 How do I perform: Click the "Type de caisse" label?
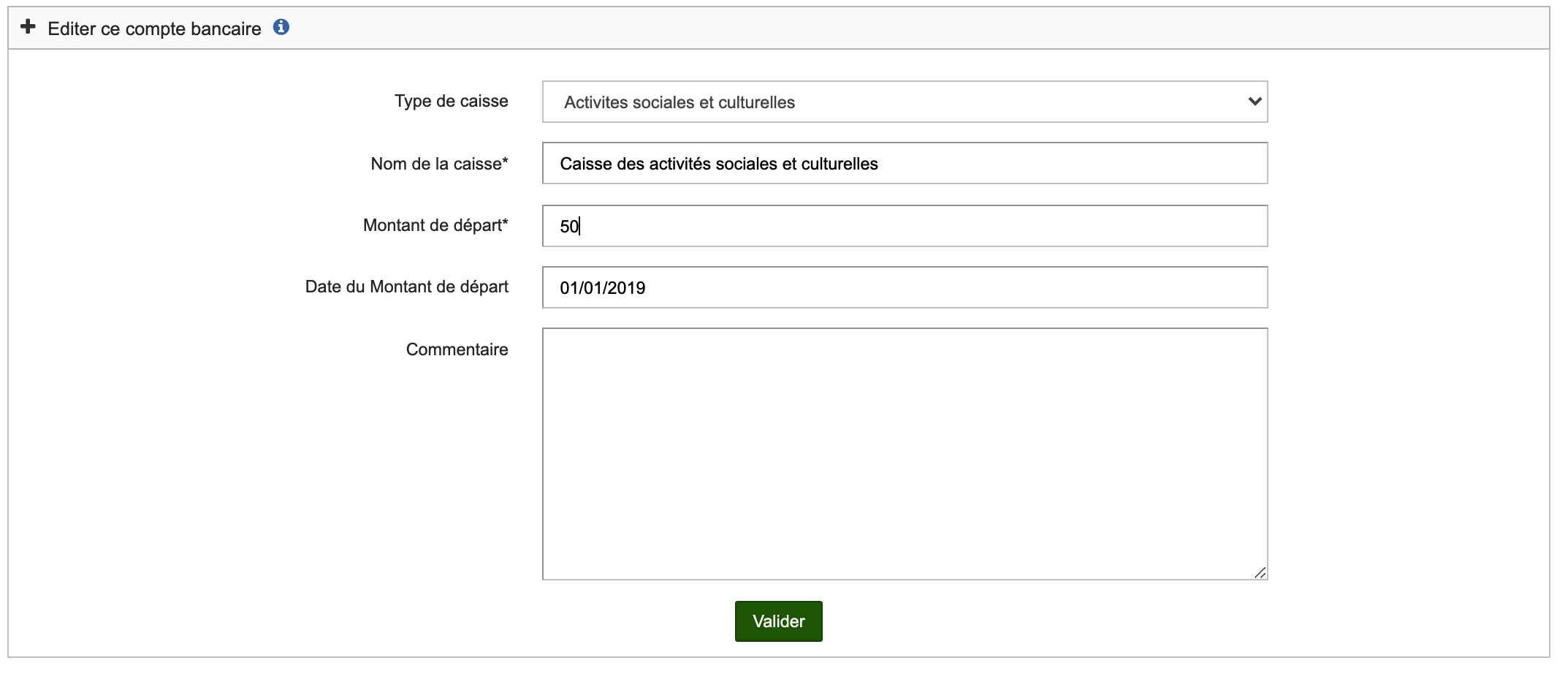[x=451, y=101]
